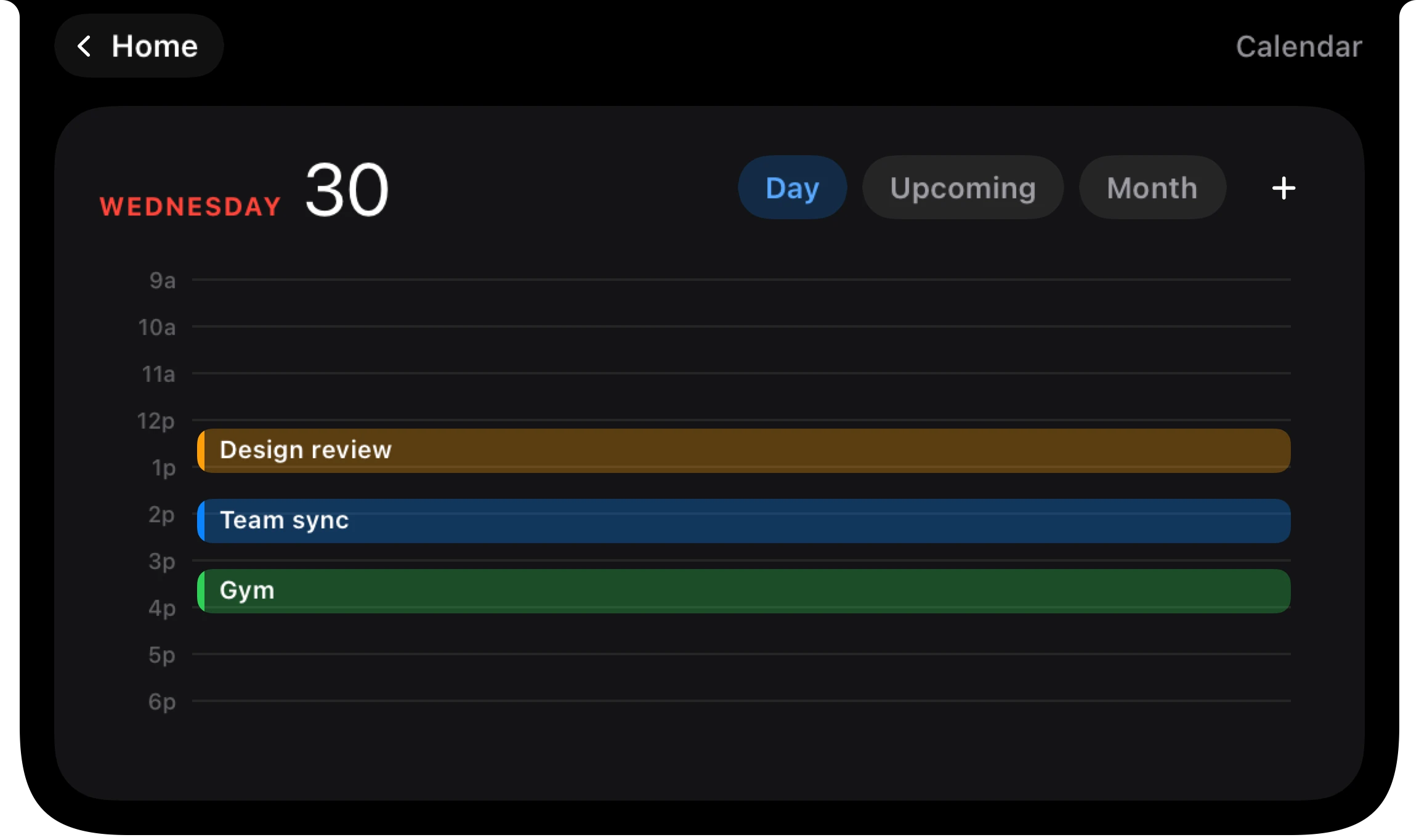Open the Gym event

coord(744,591)
